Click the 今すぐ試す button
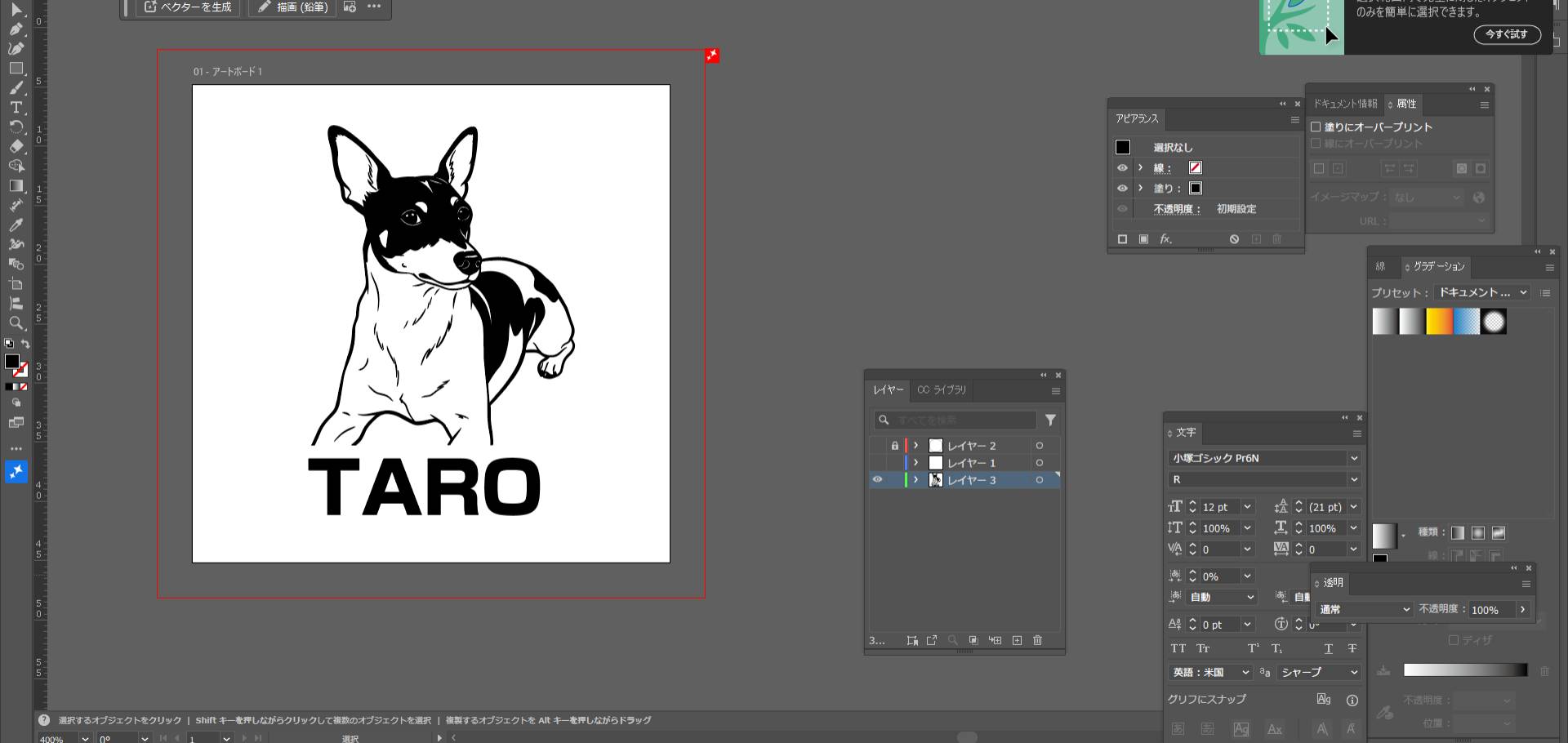The image size is (1568, 743). (x=1506, y=34)
